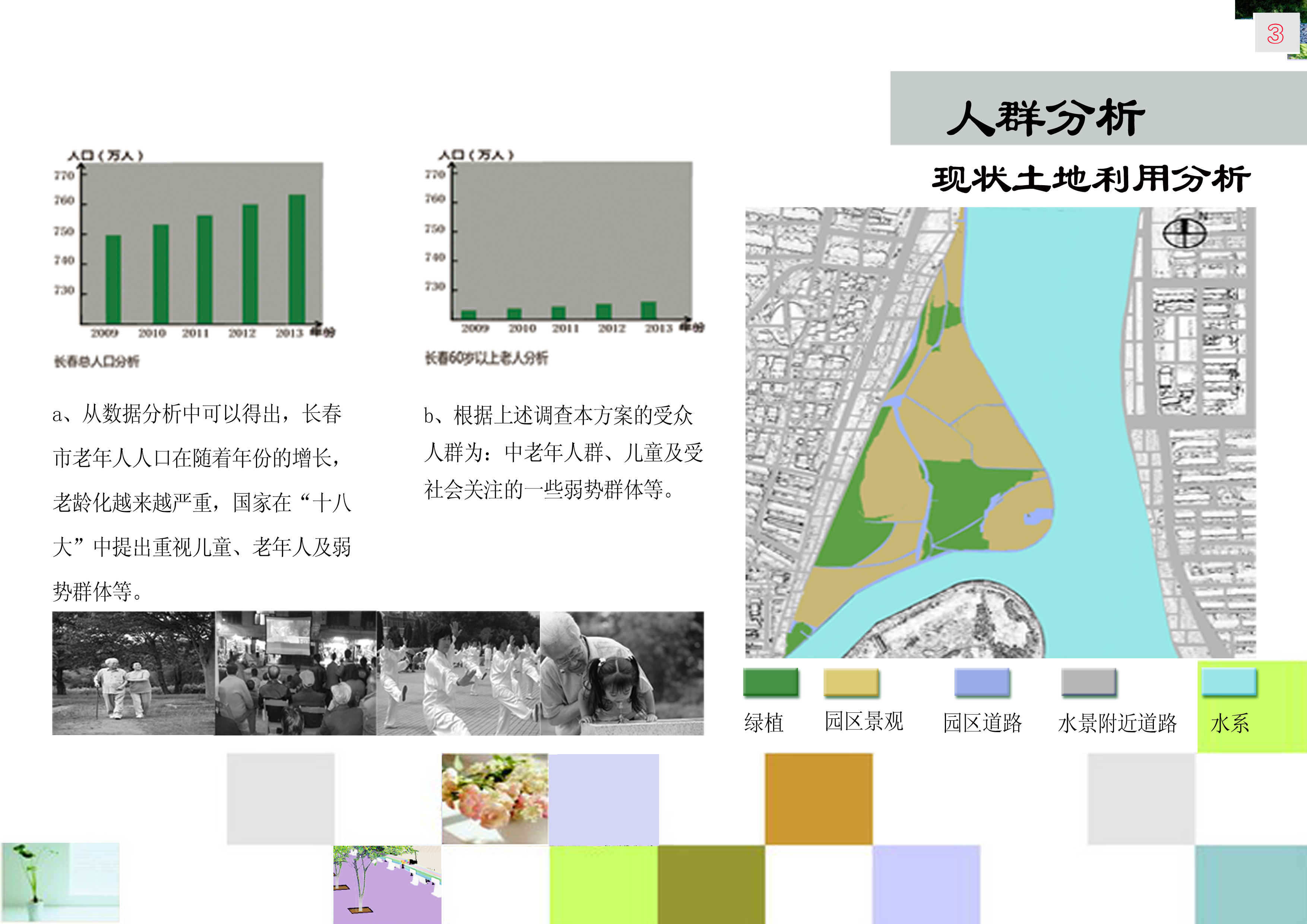1307x924 pixels.
Task: Click the green 绿植 legend swatch
Action: (771, 682)
